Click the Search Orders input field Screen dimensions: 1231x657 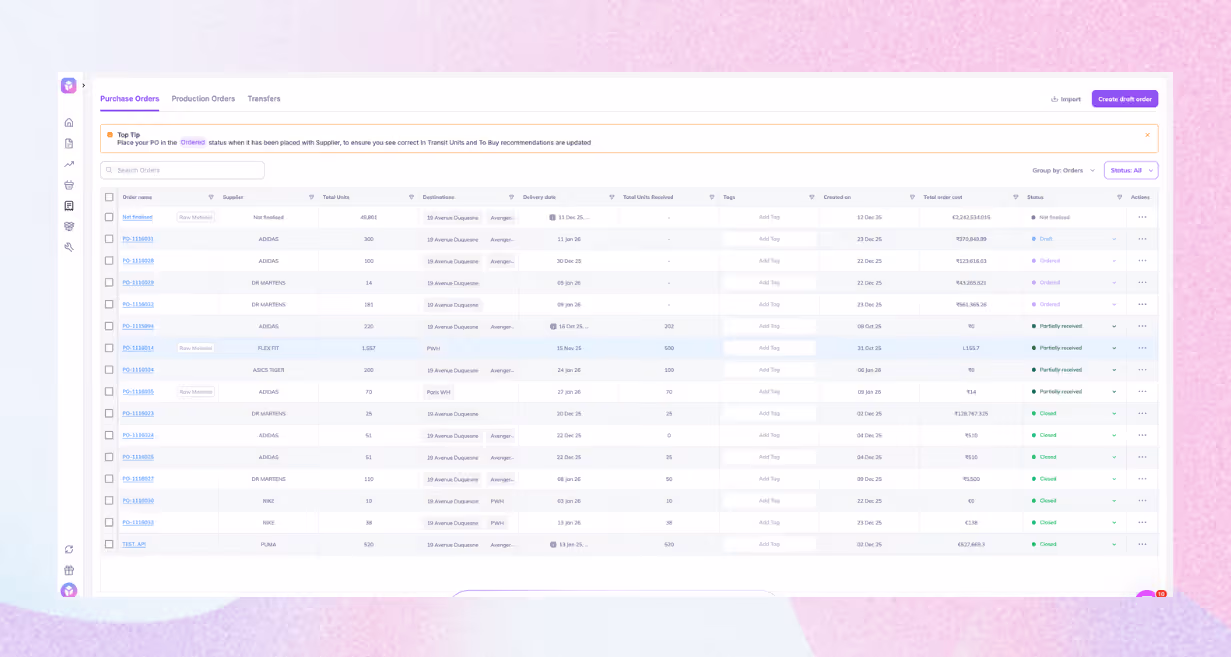[x=182, y=170]
